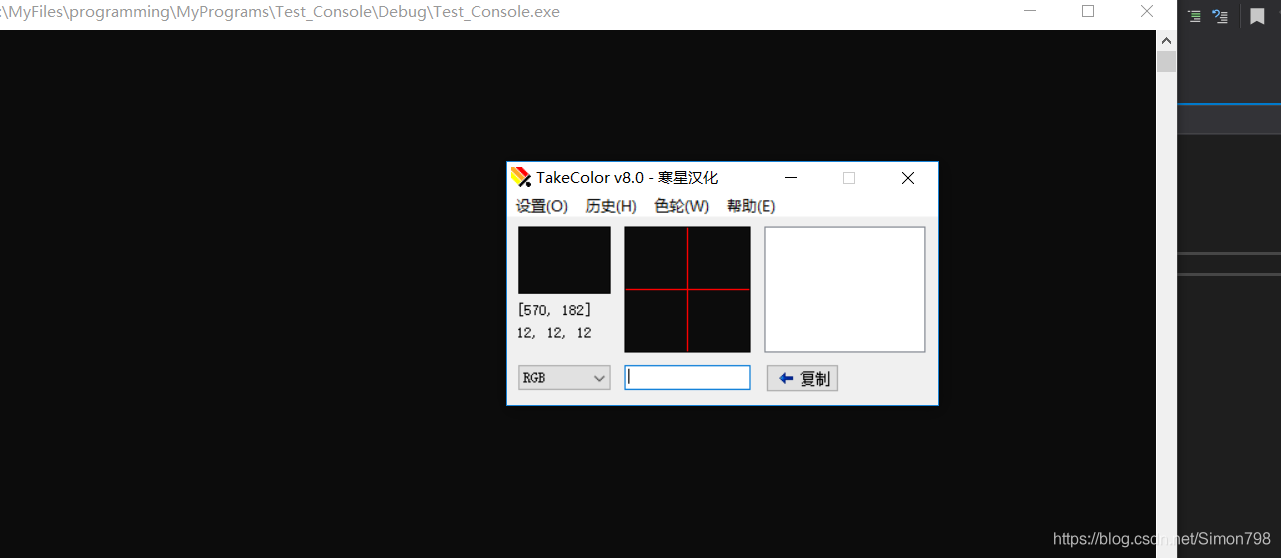Click the comment lines icon in IDE toolbar
1281x558 pixels.
[x=1194, y=16]
